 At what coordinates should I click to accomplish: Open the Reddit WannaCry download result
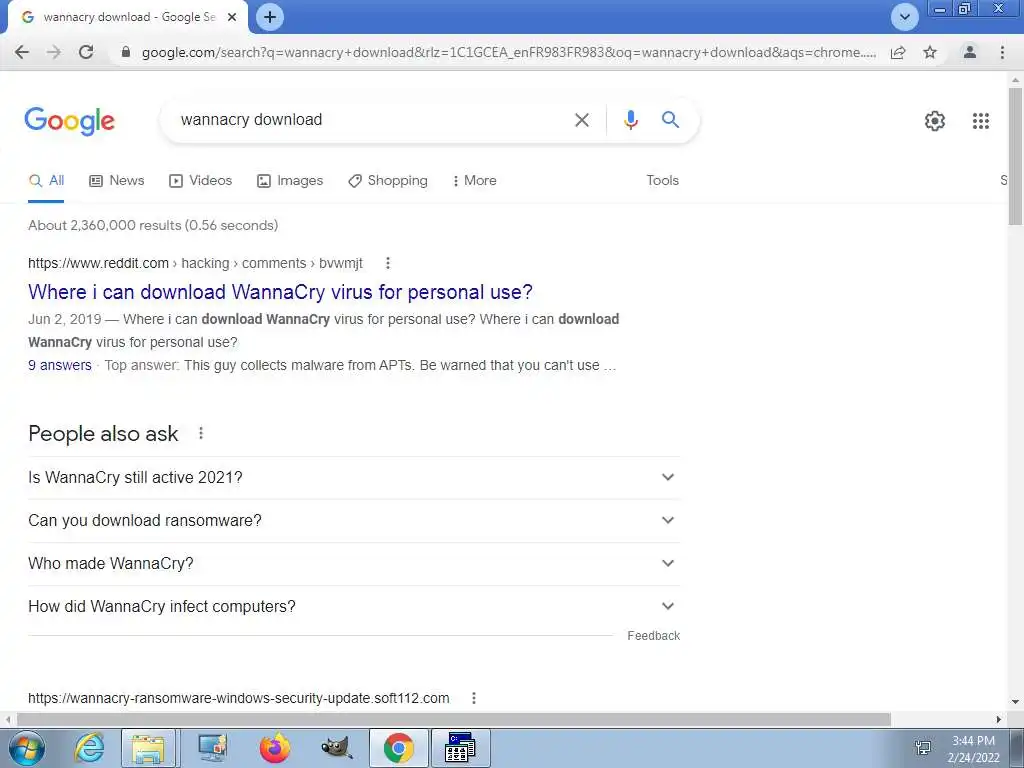[x=280, y=292]
